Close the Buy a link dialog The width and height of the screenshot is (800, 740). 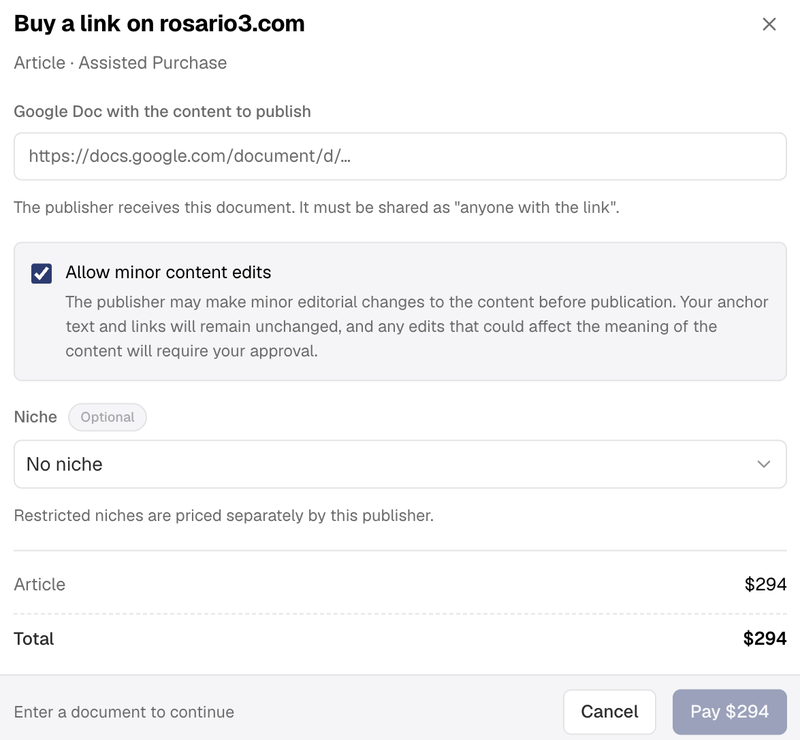coord(769,24)
